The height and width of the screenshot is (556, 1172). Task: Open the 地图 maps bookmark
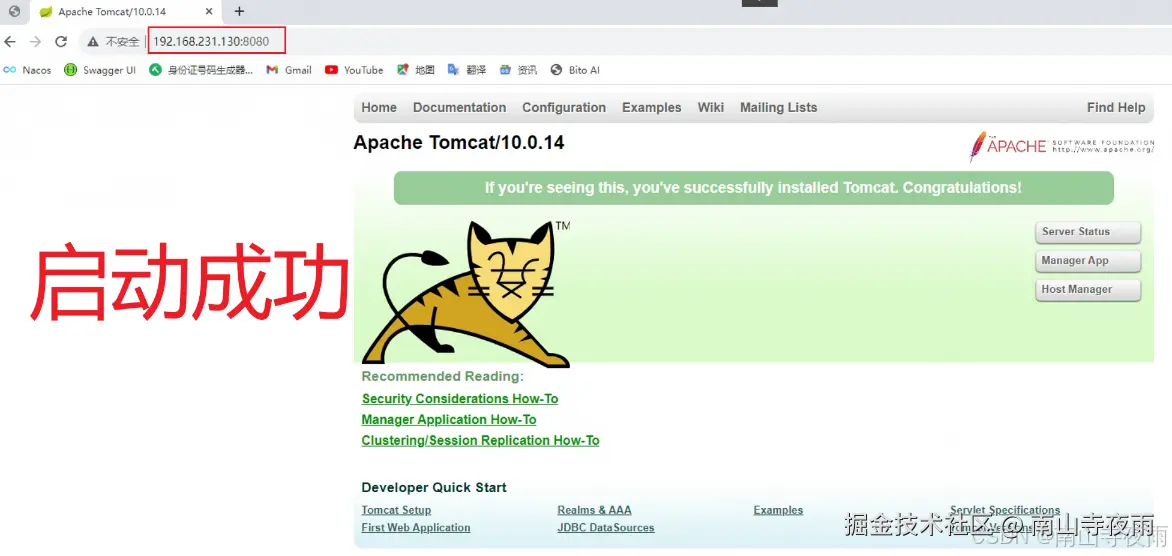[x=416, y=70]
